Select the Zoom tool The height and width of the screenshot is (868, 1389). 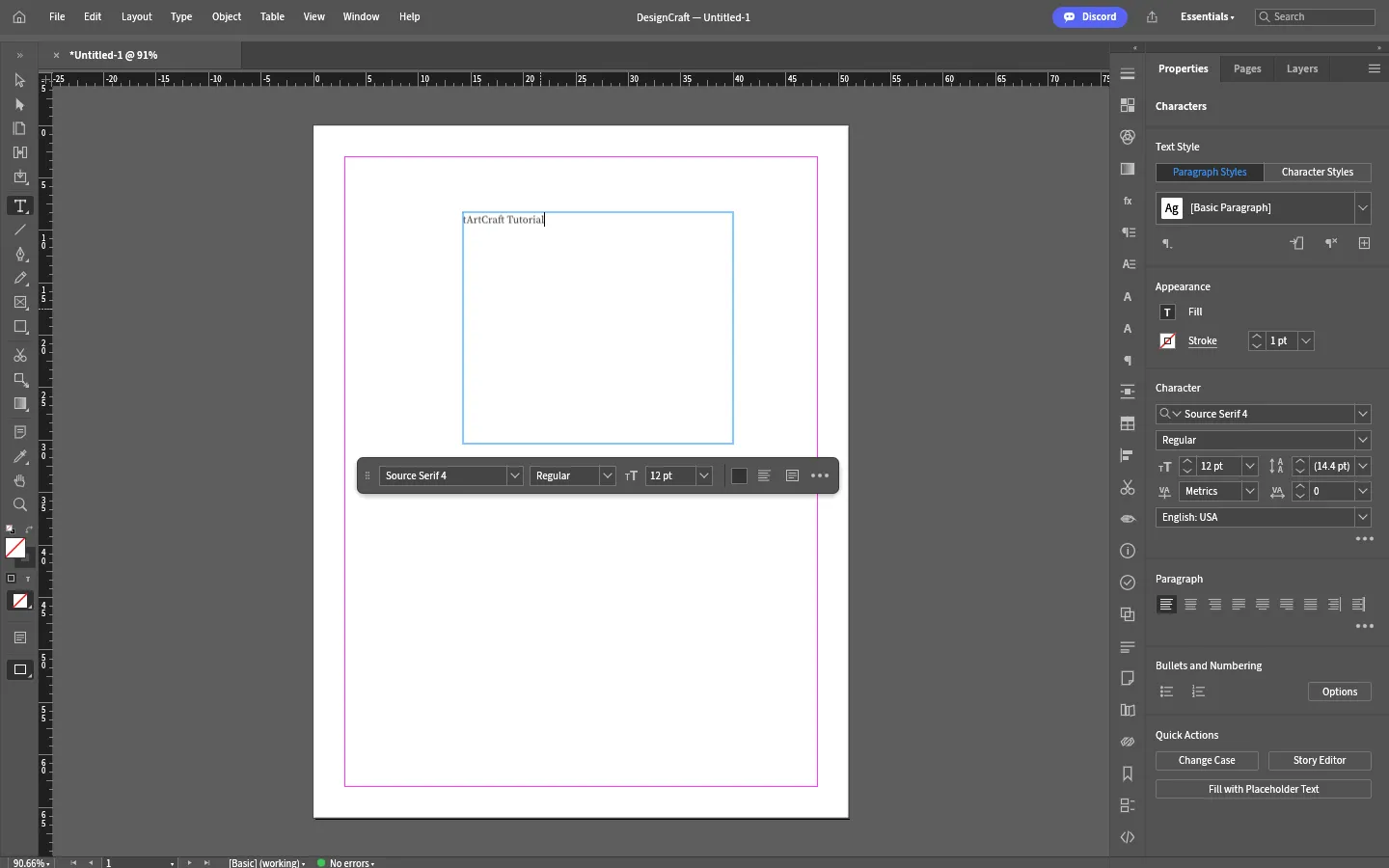(x=20, y=505)
